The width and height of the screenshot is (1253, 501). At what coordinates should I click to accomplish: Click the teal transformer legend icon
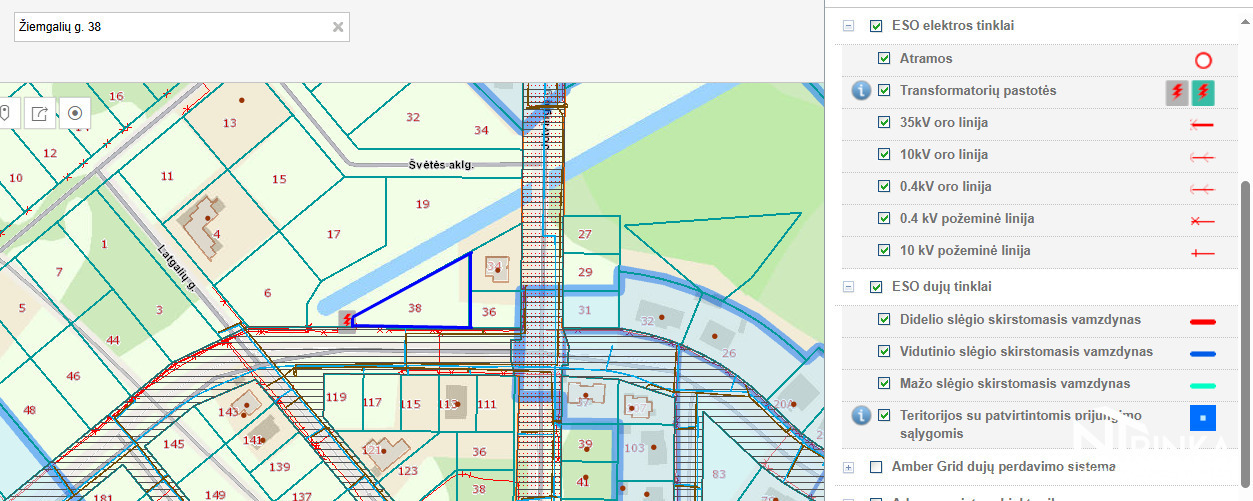click(1204, 92)
